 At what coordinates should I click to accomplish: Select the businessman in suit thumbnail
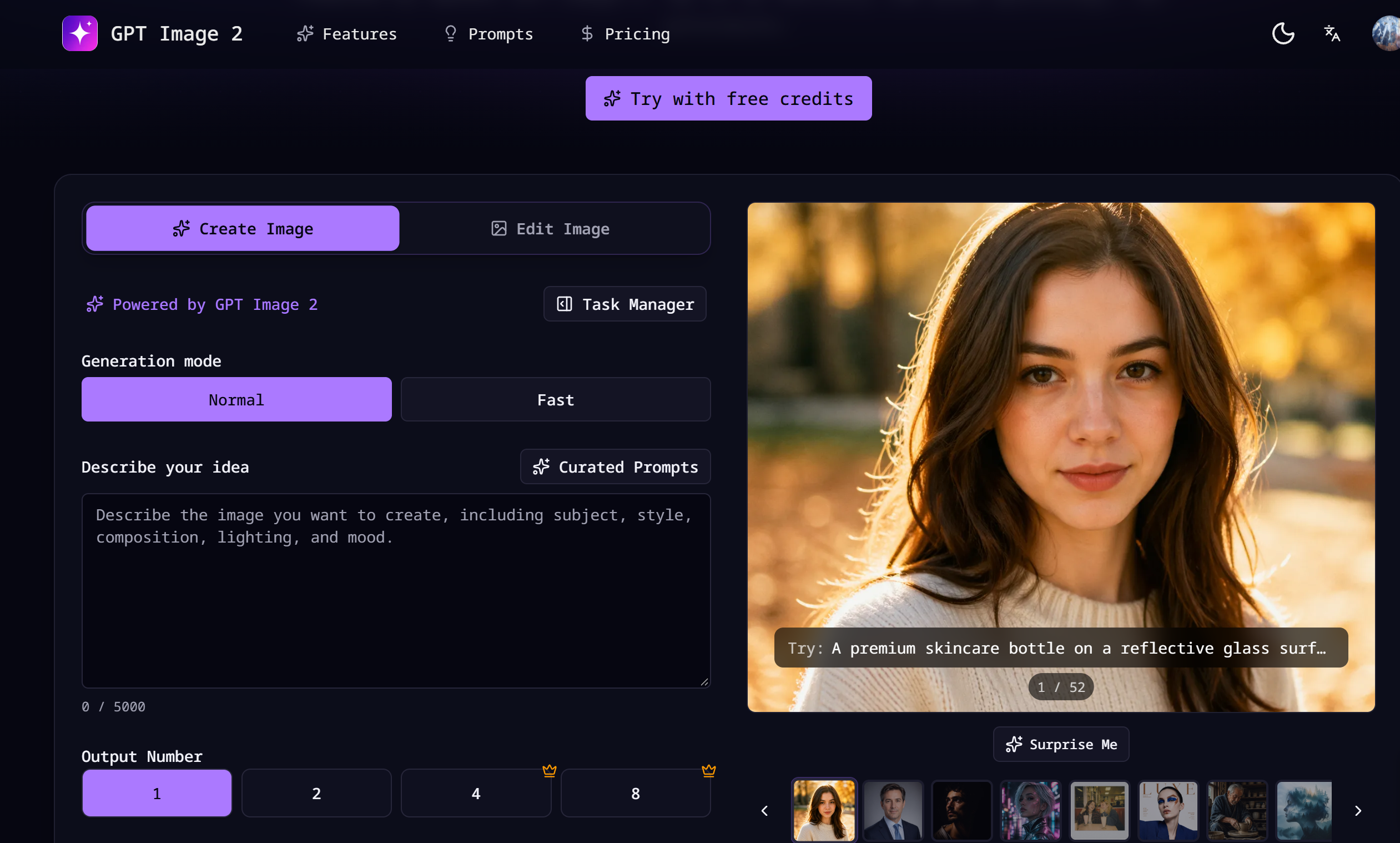coord(893,811)
